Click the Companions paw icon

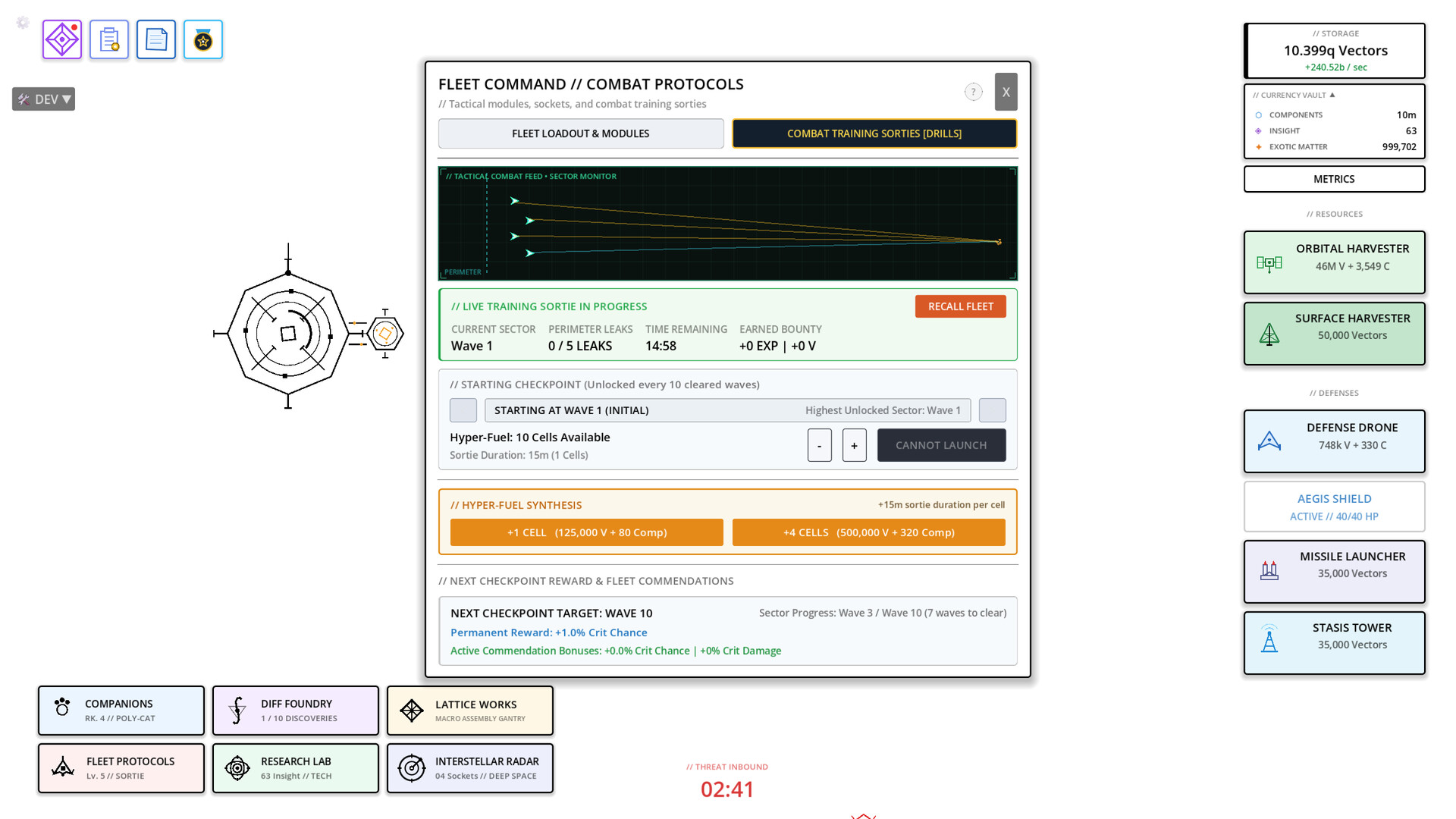[x=62, y=708]
